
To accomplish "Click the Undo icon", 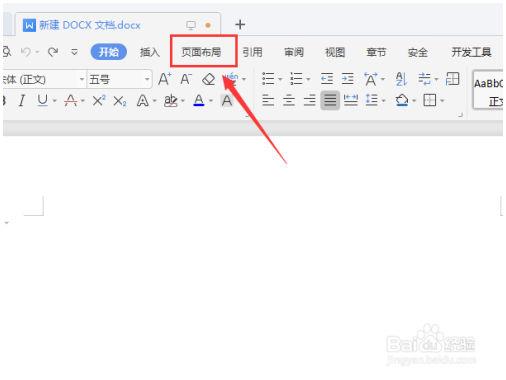I will (x=26, y=52).
